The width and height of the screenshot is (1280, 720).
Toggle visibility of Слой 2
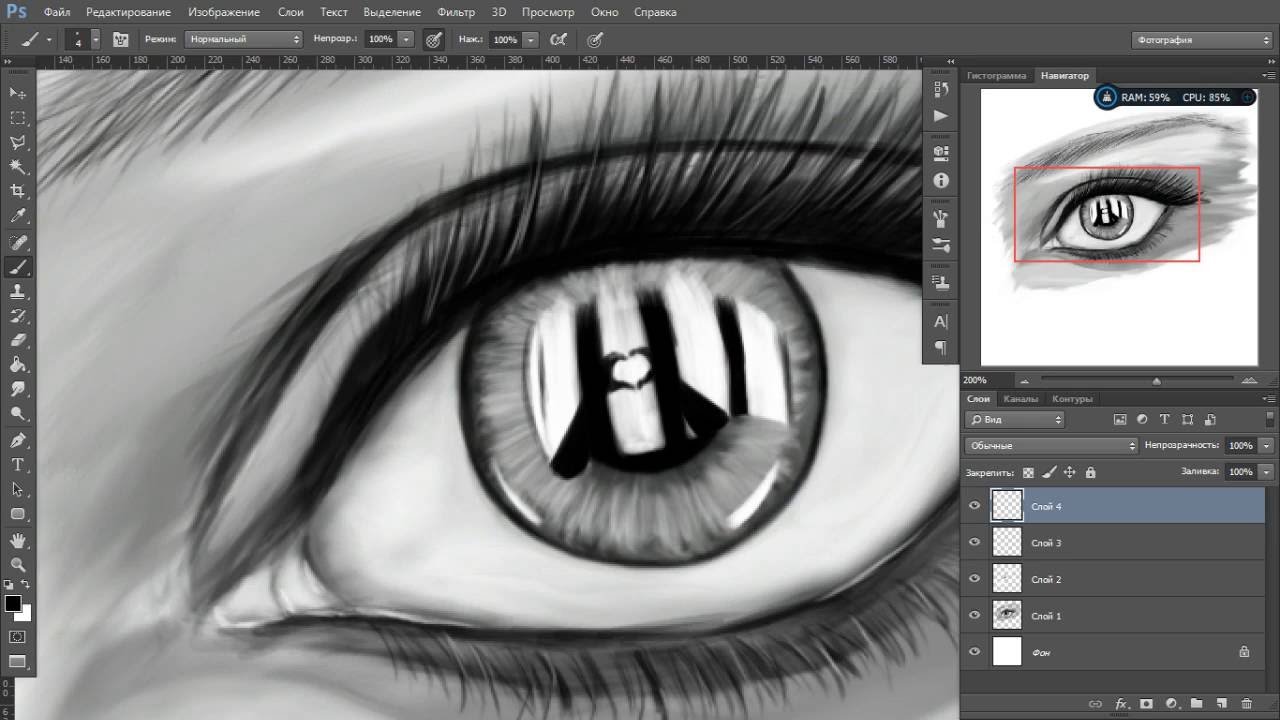[975, 579]
